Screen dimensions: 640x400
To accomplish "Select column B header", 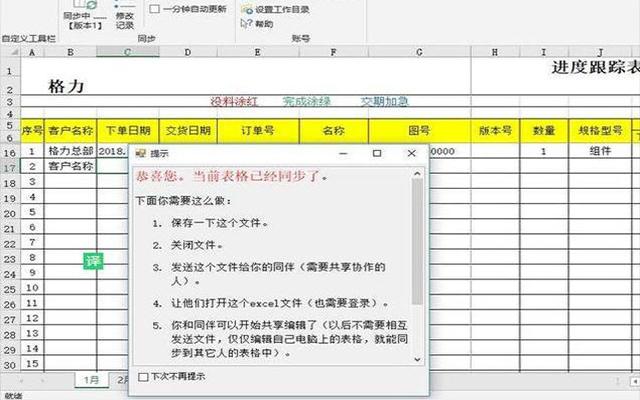I will click(x=70, y=52).
